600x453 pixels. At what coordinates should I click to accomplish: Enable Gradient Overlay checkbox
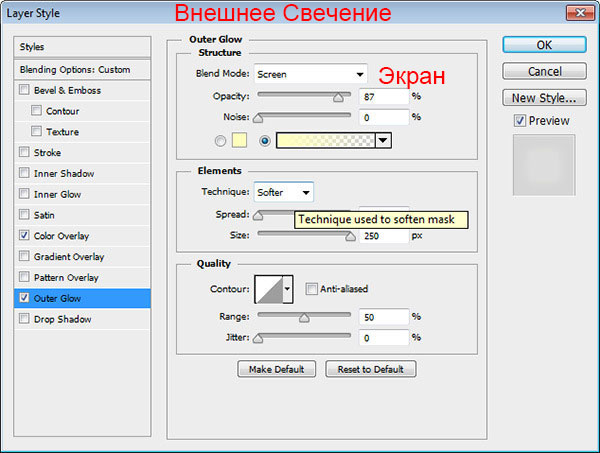click(x=24, y=256)
